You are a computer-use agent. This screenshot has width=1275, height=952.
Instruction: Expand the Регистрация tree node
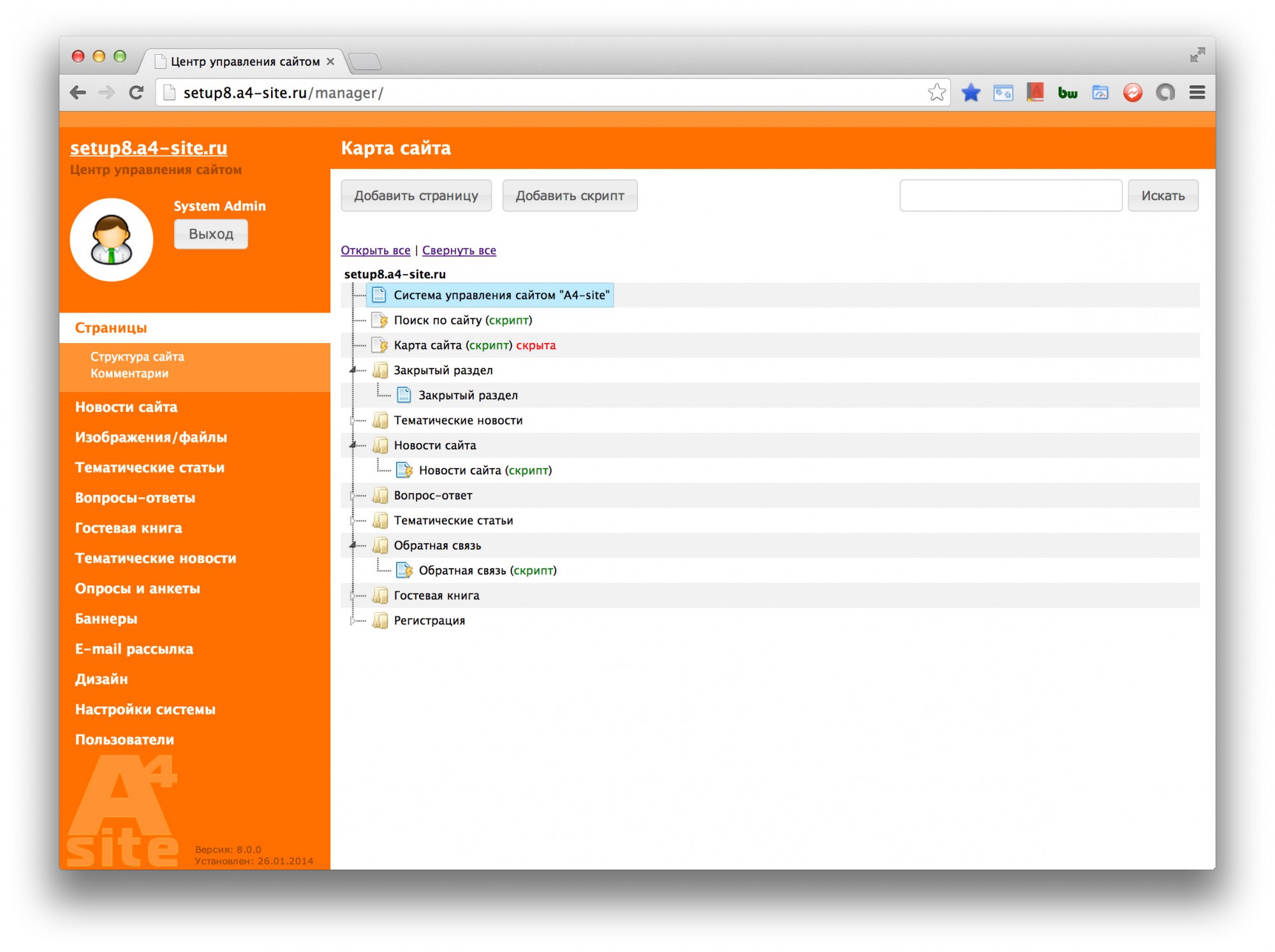click(x=352, y=620)
